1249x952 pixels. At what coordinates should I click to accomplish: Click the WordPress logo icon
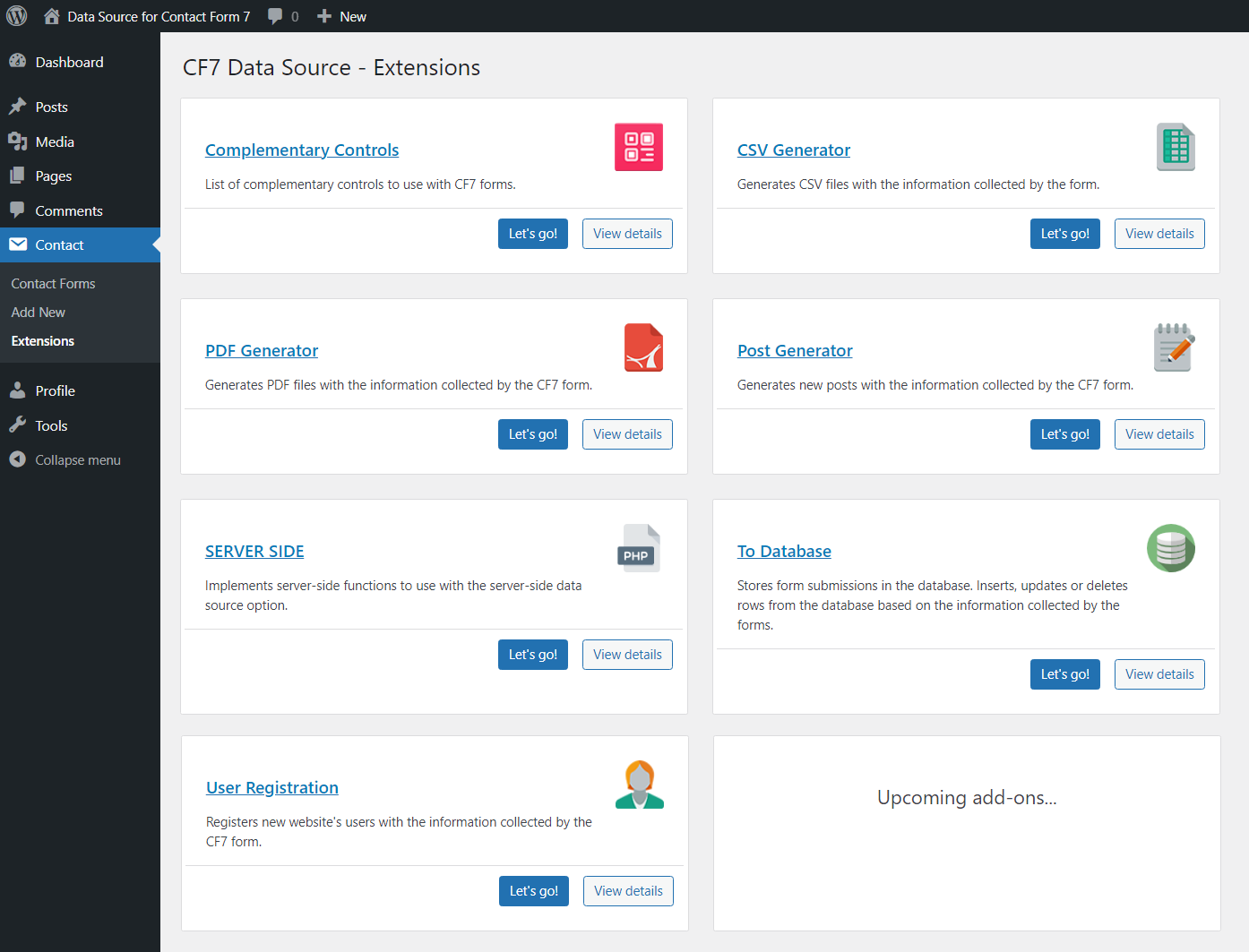(17, 16)
